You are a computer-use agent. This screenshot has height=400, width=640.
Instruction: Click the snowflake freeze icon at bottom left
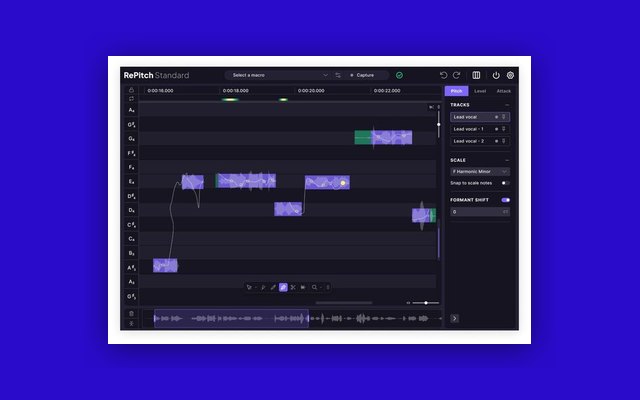pos(131,323)
